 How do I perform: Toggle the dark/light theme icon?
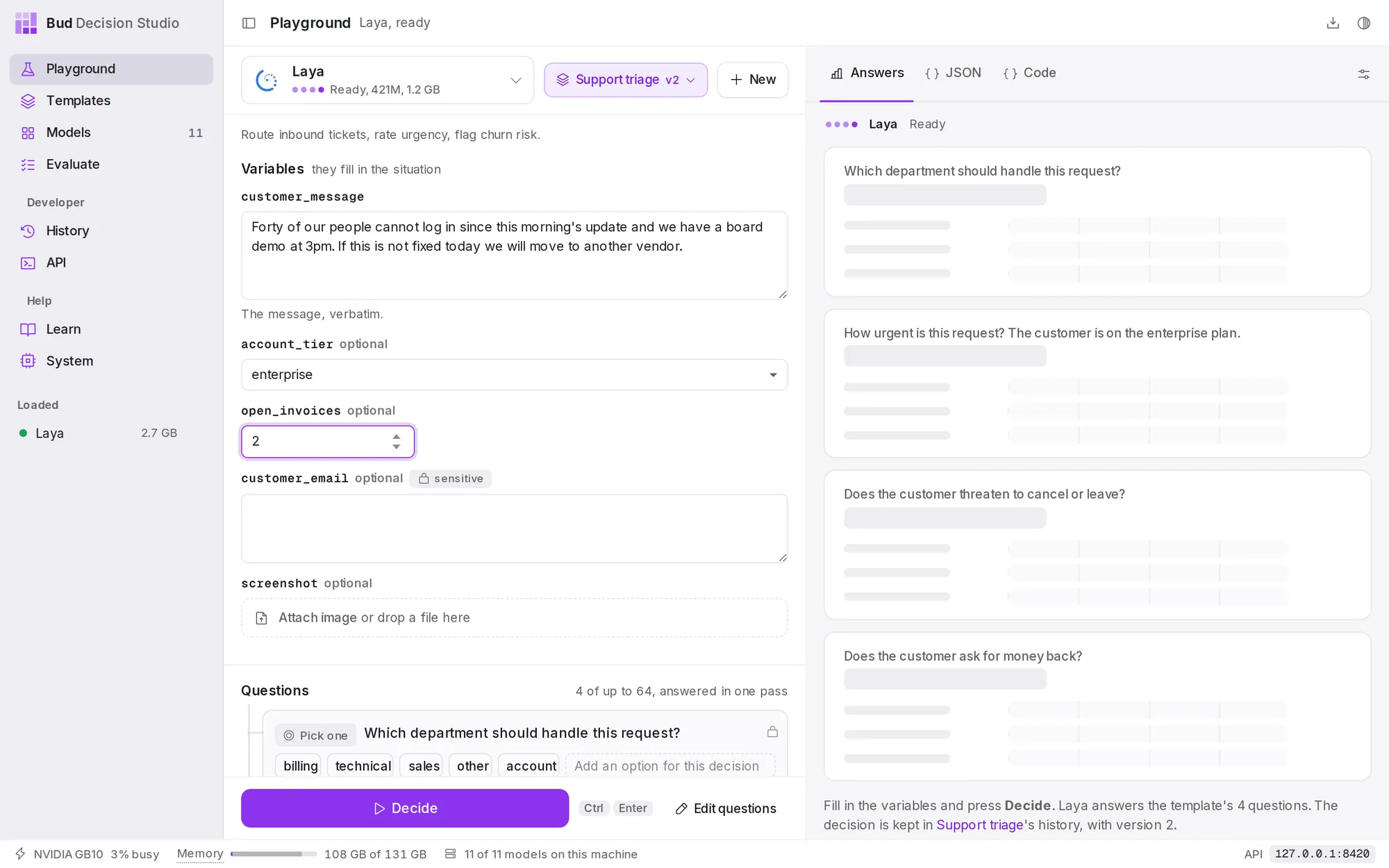point(1364,23)
